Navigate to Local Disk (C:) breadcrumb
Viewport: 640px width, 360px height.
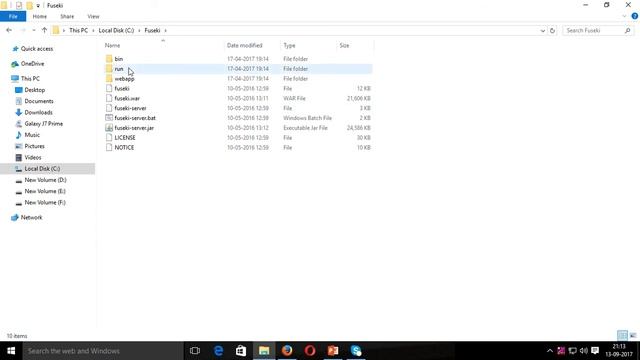[x=116, y=31]
